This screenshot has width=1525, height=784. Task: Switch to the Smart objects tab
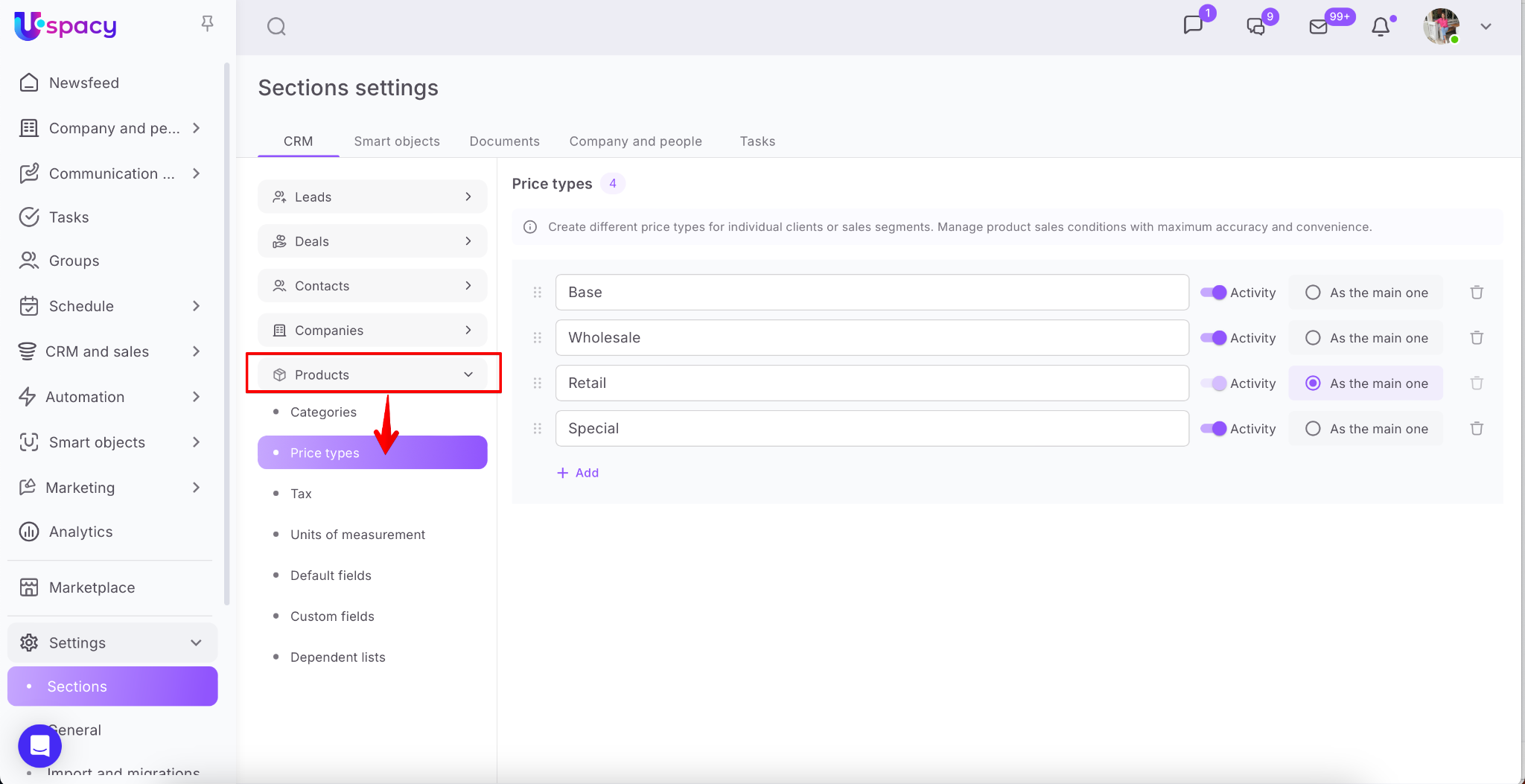pyautogui.click(x=397, y=141)
